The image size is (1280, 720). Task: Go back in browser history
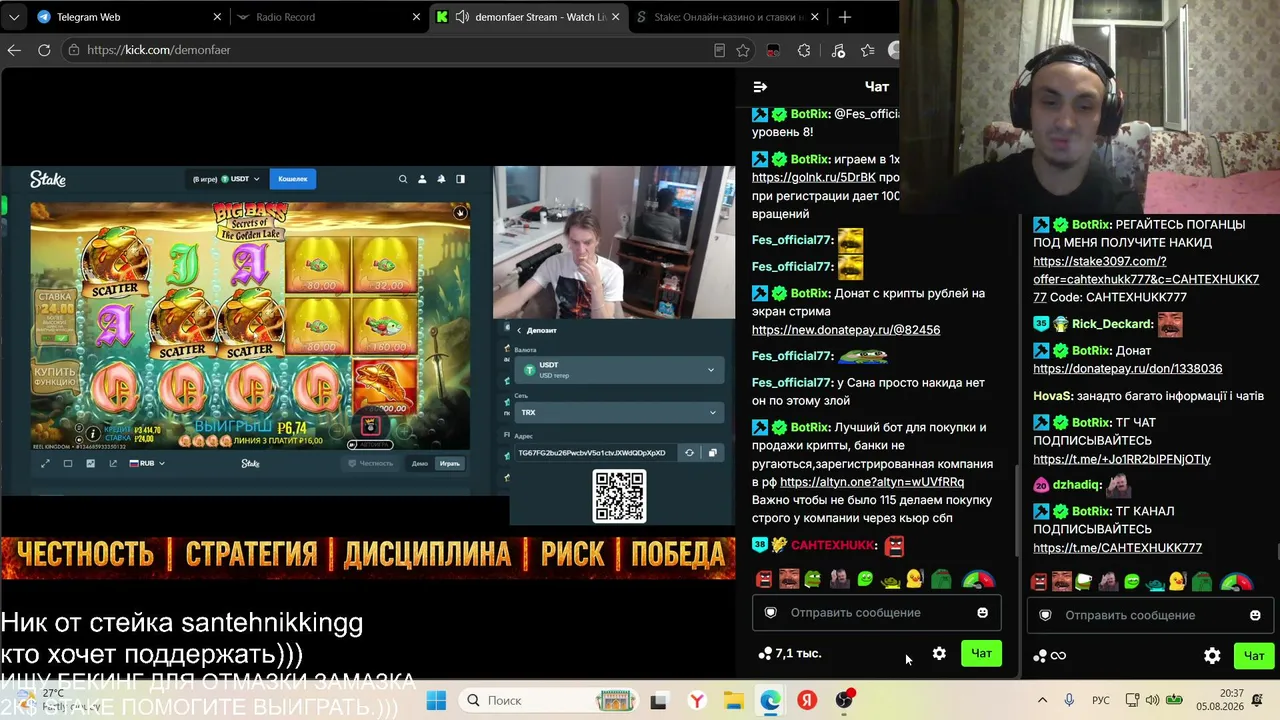pyautogui.click(x=14, y=50)
